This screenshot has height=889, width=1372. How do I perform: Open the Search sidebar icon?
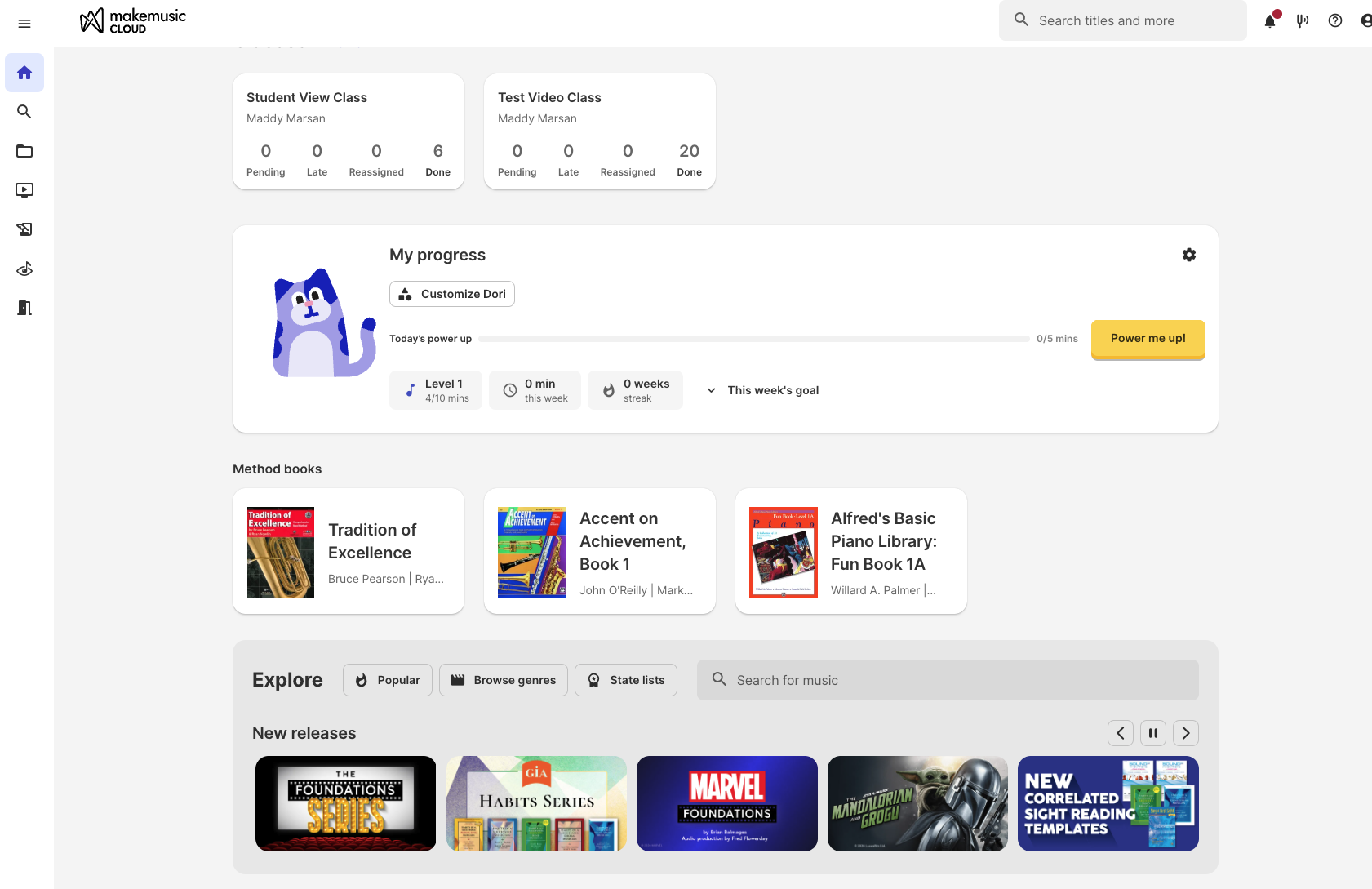tap(24, 112)
